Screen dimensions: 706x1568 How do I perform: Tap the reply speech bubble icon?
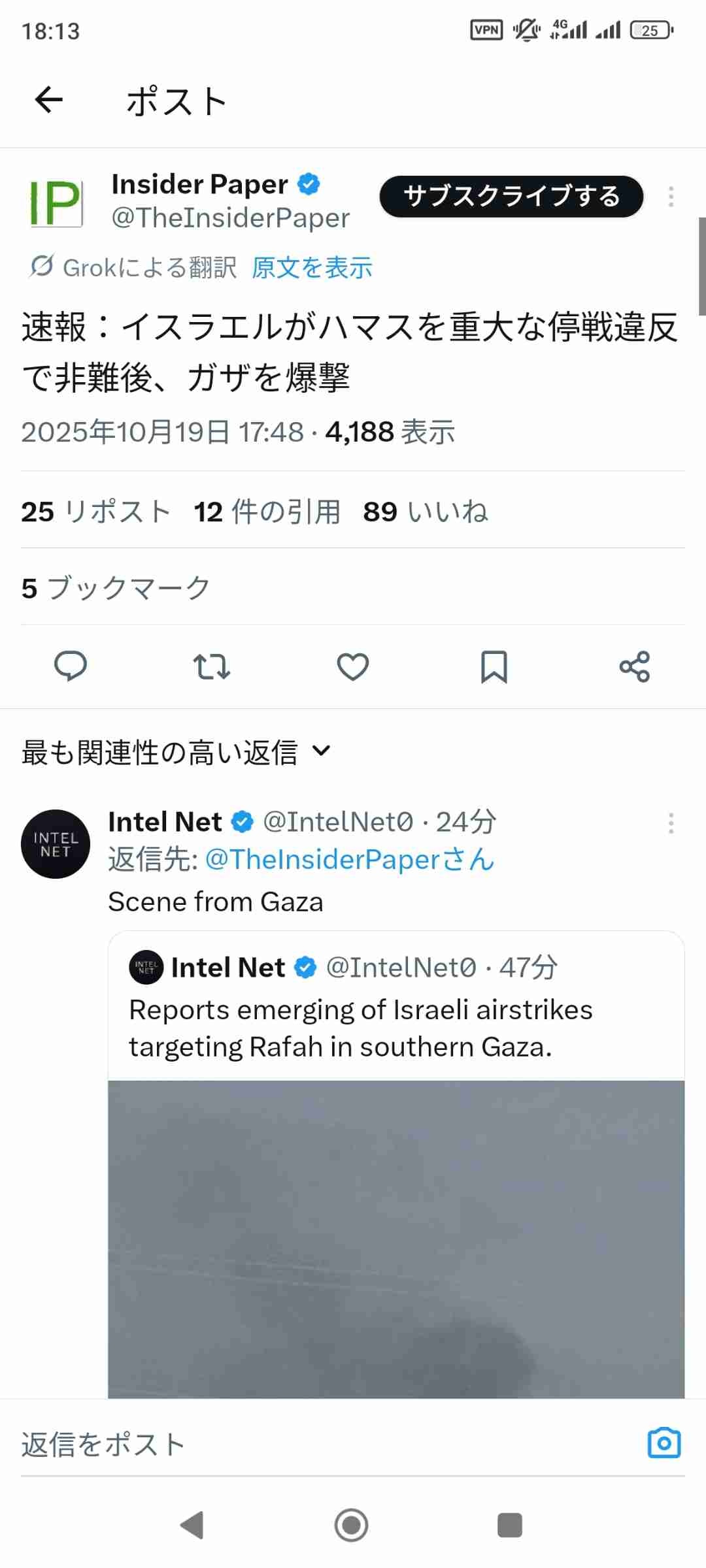coord(70,666)
